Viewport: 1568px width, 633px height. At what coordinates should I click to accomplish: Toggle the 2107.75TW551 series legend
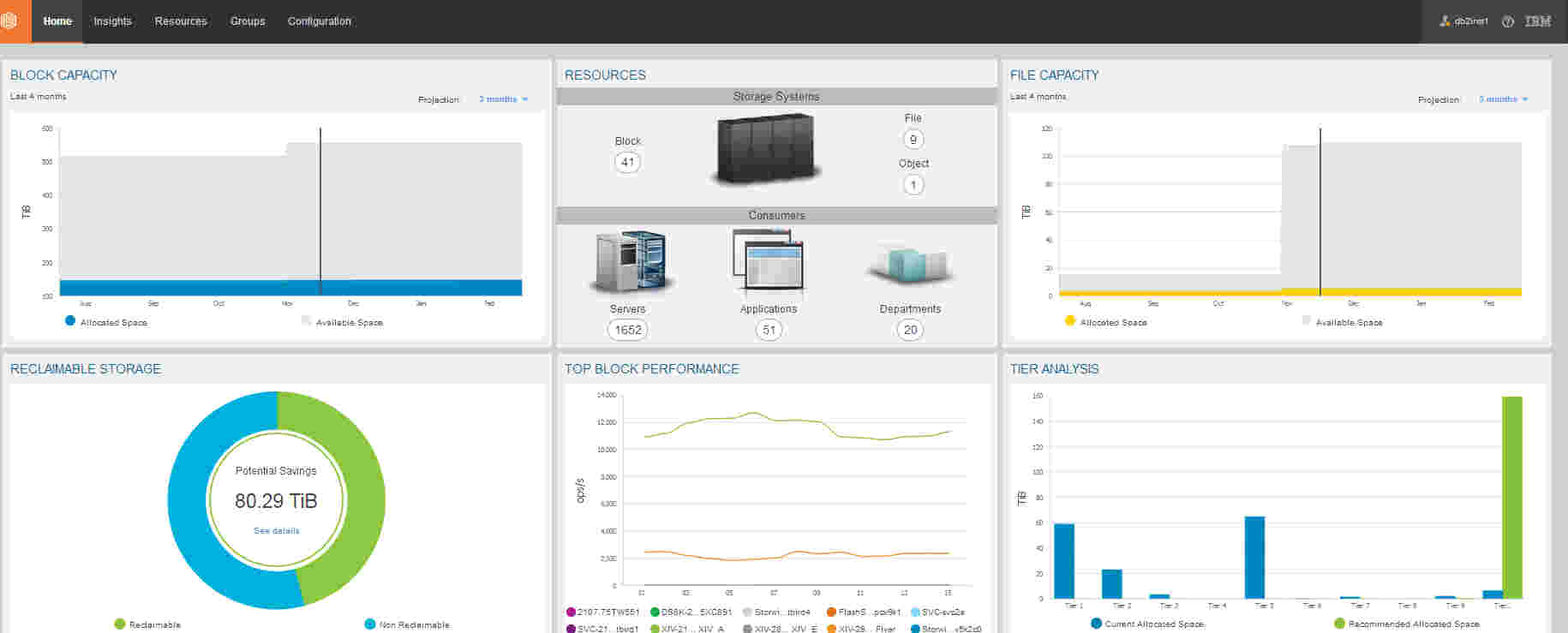[603, 612]
